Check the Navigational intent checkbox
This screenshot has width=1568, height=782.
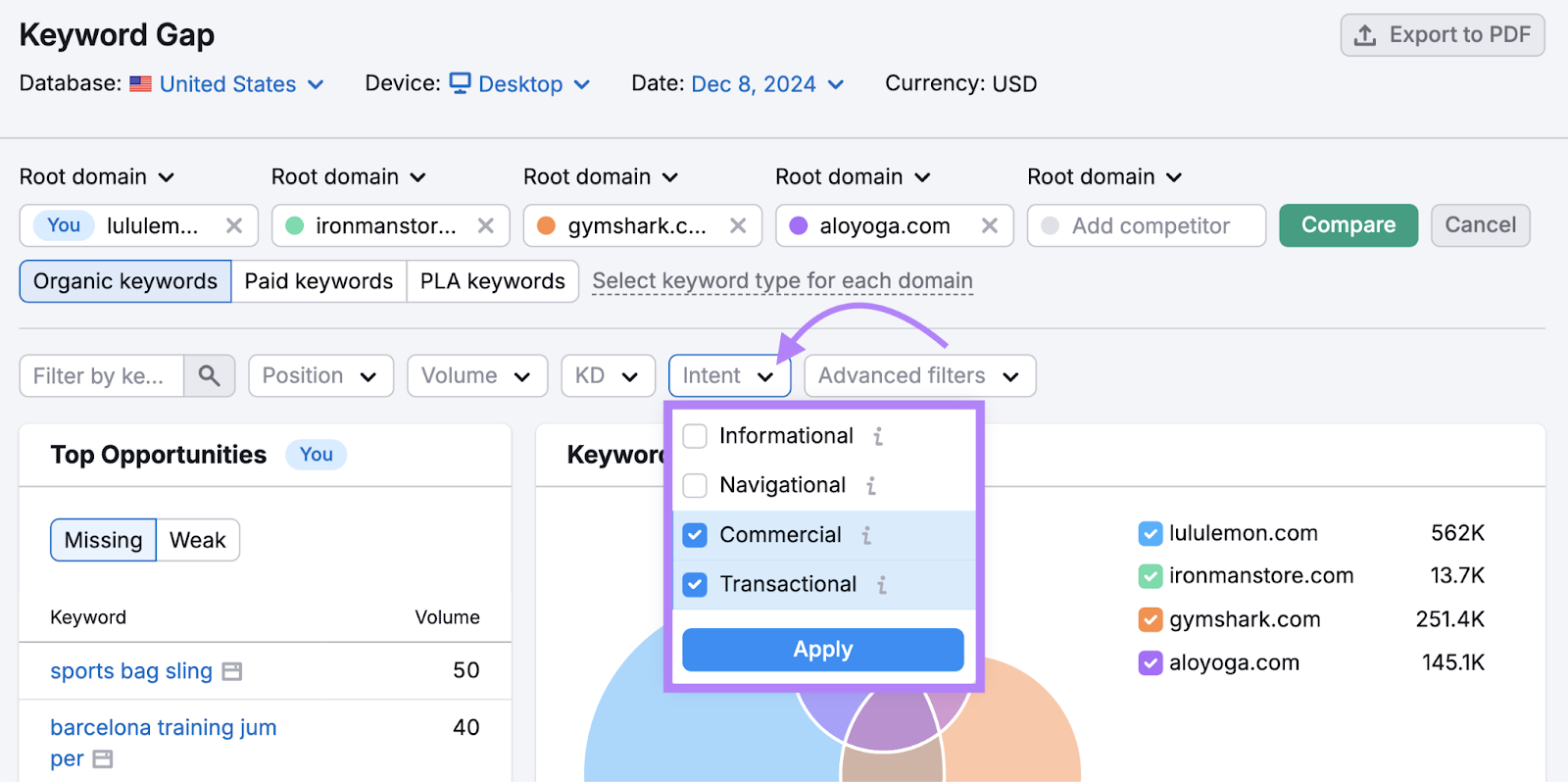click(x=695, y=485)
